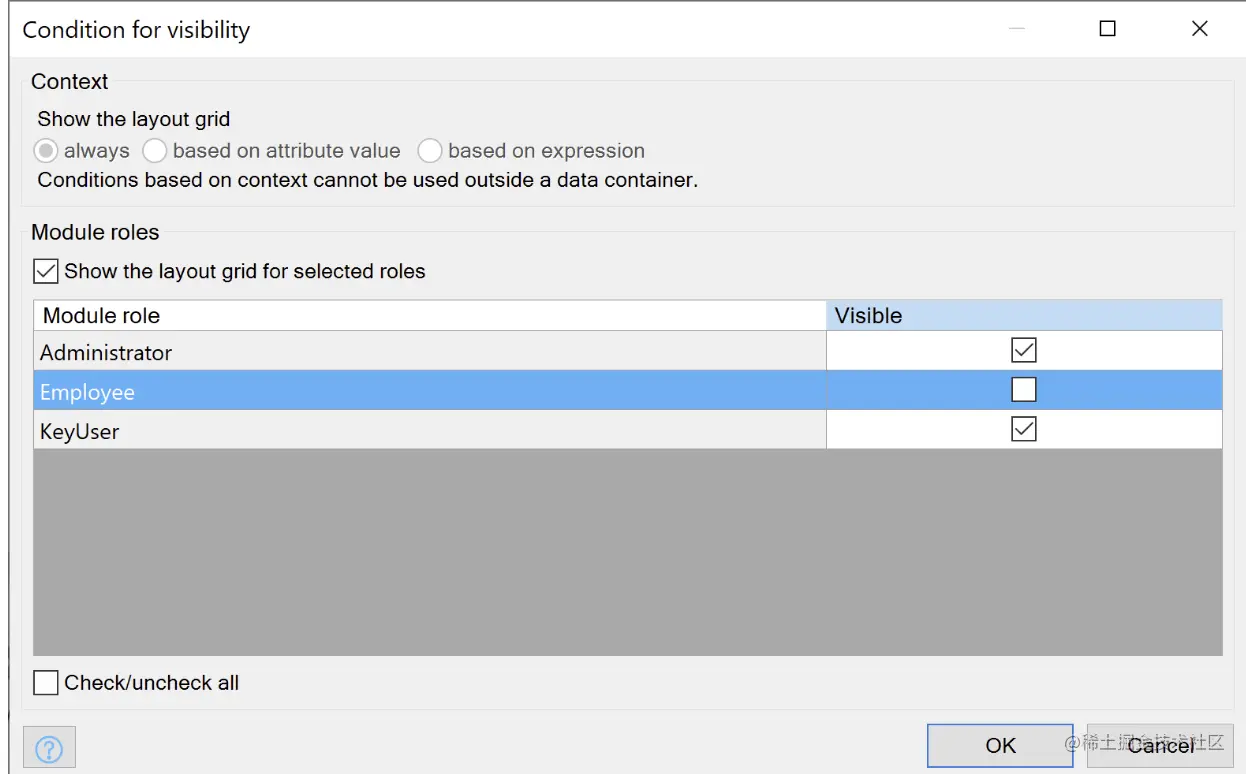Click the empty gray grid area
This screenshot has width=1246, height=774.
[627, 552]
